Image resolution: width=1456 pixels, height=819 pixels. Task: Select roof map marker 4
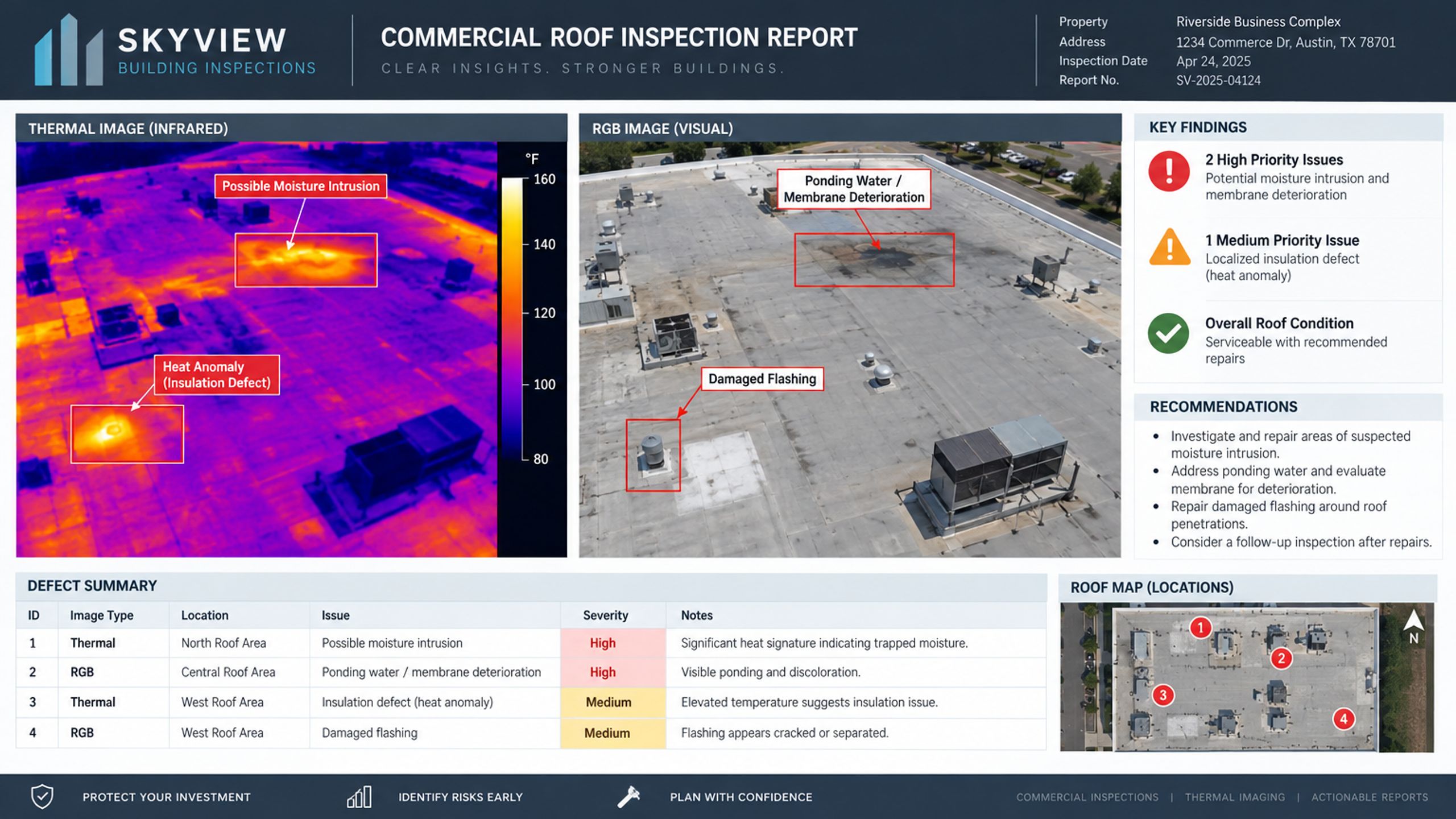tap(1343, 719)
